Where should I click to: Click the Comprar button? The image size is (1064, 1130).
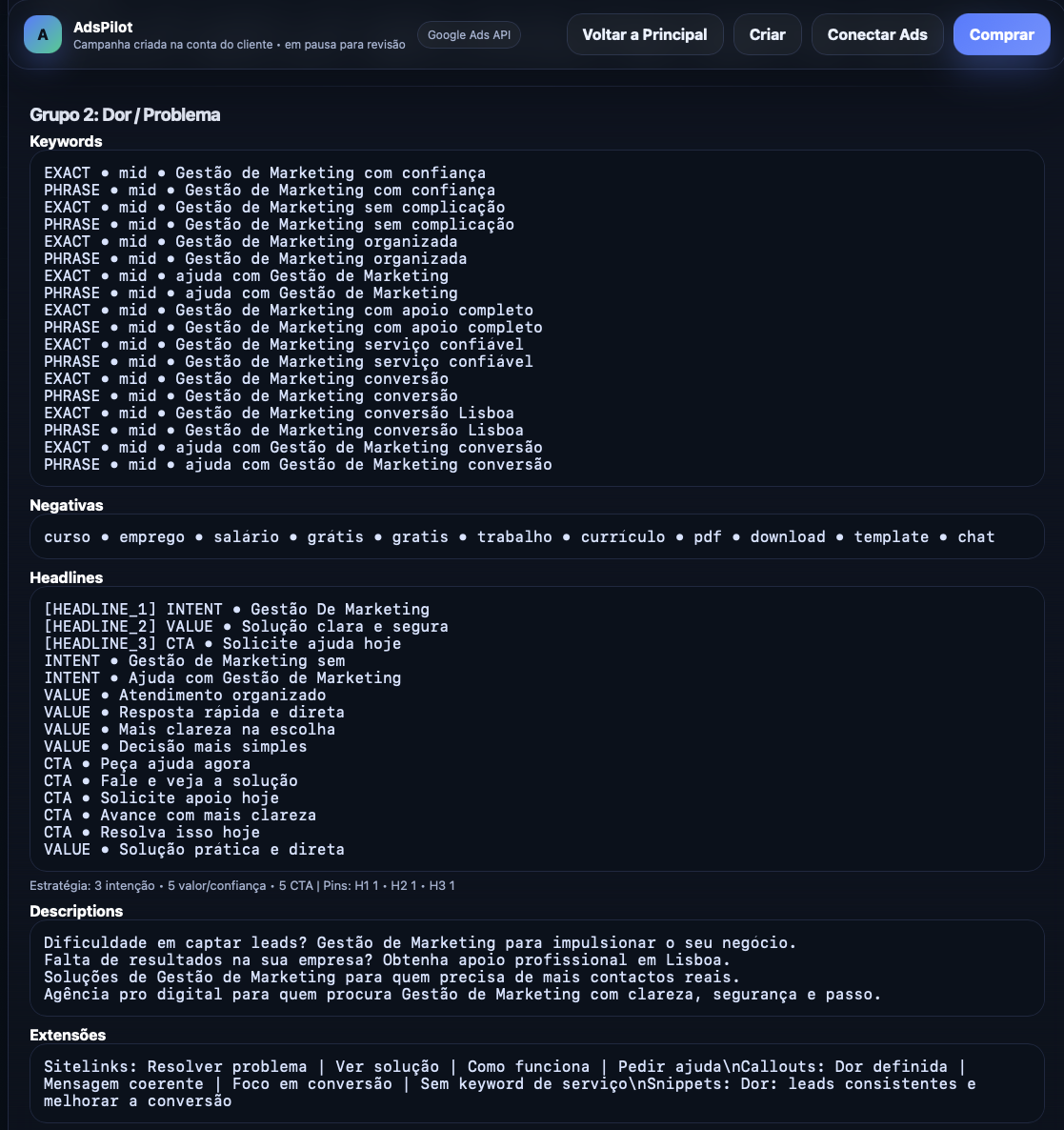(x=1001, y=34)
